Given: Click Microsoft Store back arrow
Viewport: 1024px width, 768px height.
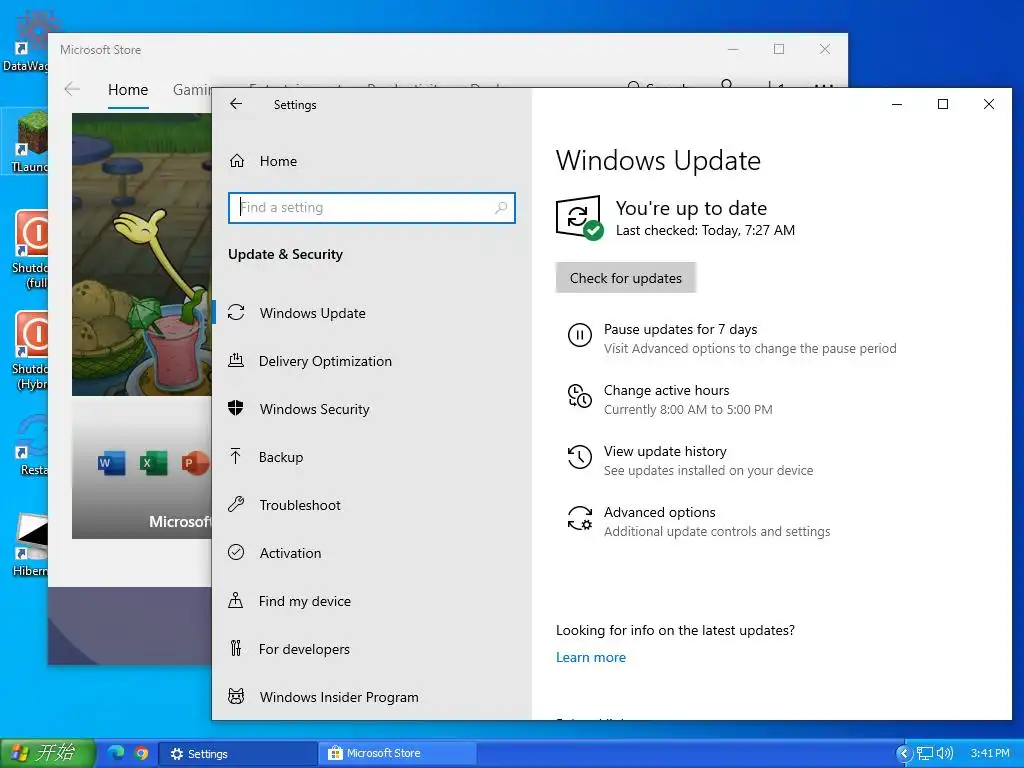Looking at the screenshot, I should tap(72, 89).
